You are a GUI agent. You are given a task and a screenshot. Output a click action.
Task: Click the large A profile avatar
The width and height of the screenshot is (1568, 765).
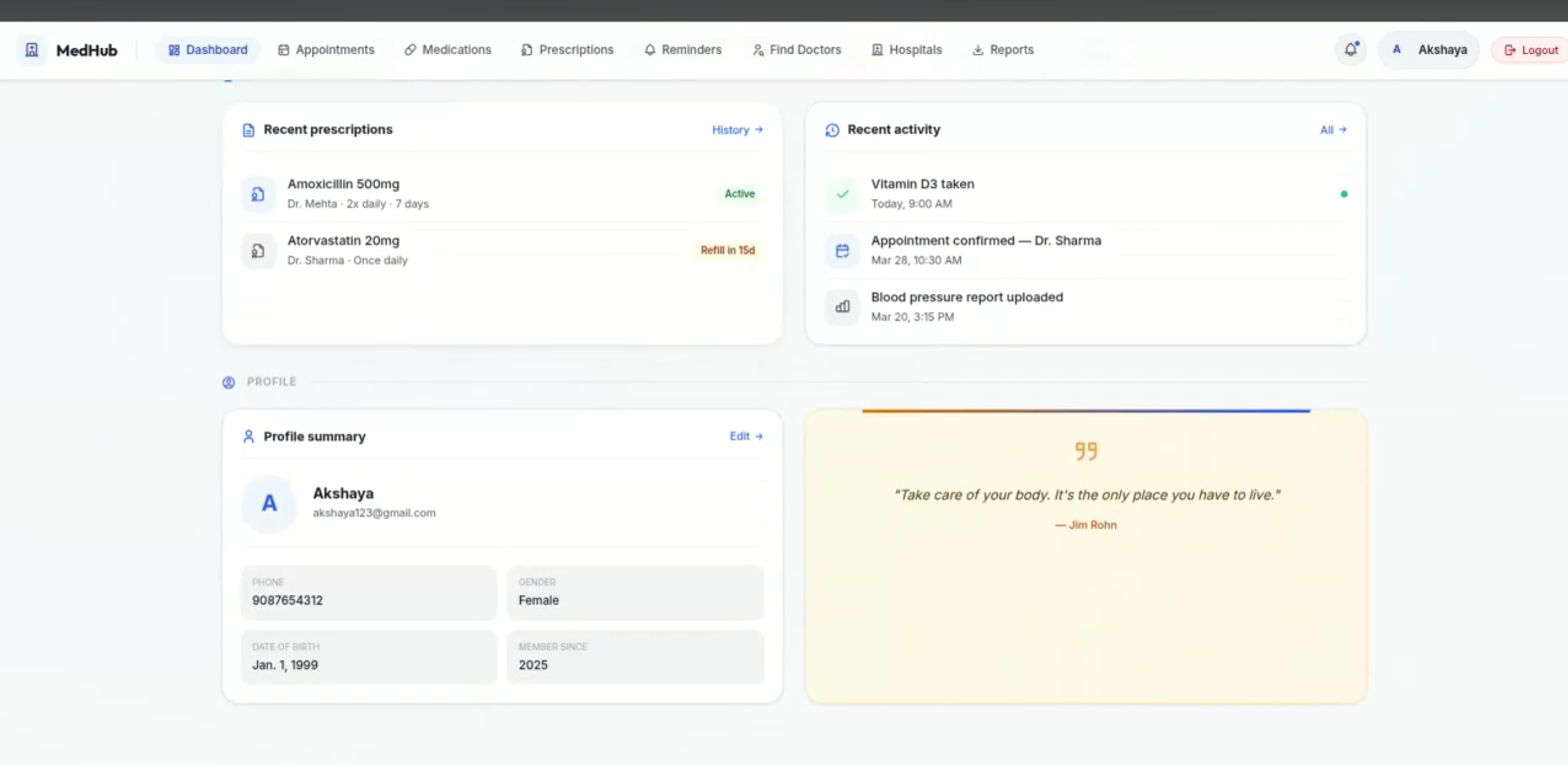[269, 504]
